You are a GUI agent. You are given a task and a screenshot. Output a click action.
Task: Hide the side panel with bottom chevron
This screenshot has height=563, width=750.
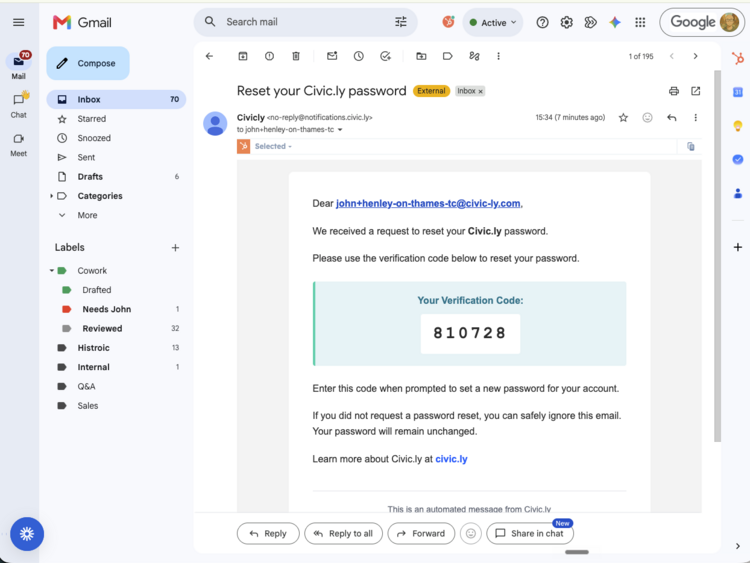[738, 546]
